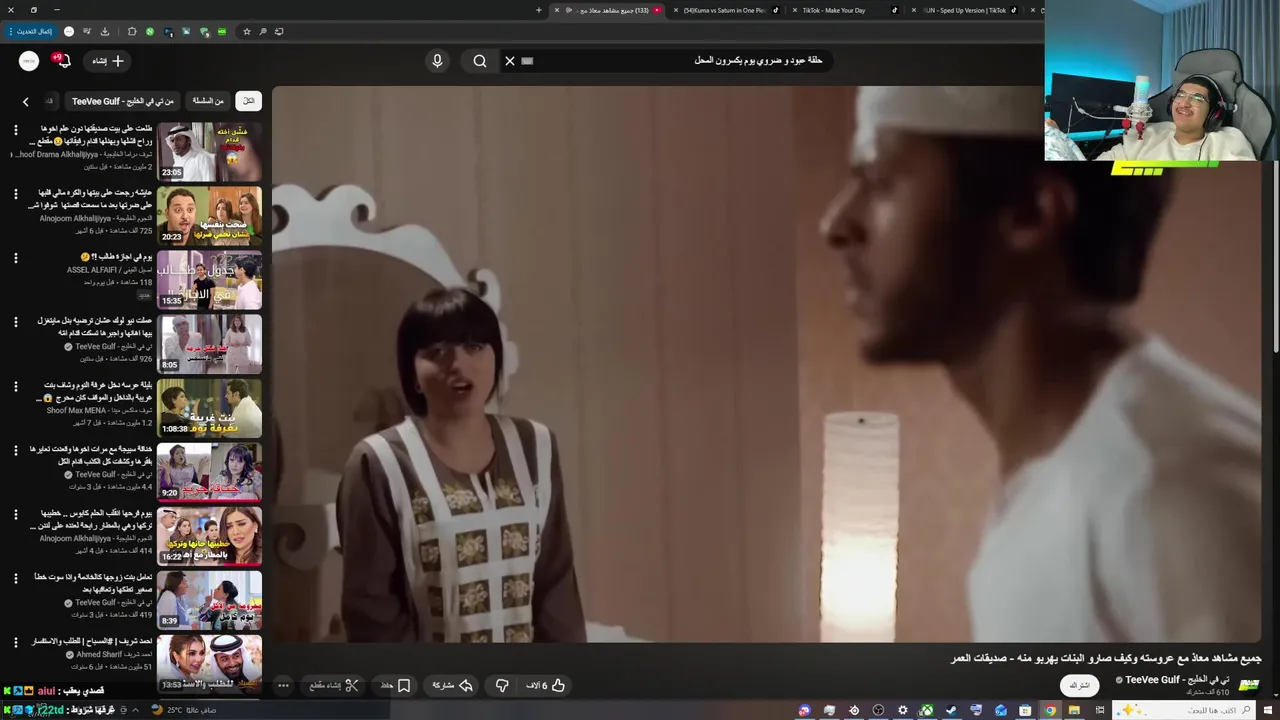This screenshot has width=1280, height=720.
Task: Open the 9:20 recommended video thumbnail
Action: point(209,471)
